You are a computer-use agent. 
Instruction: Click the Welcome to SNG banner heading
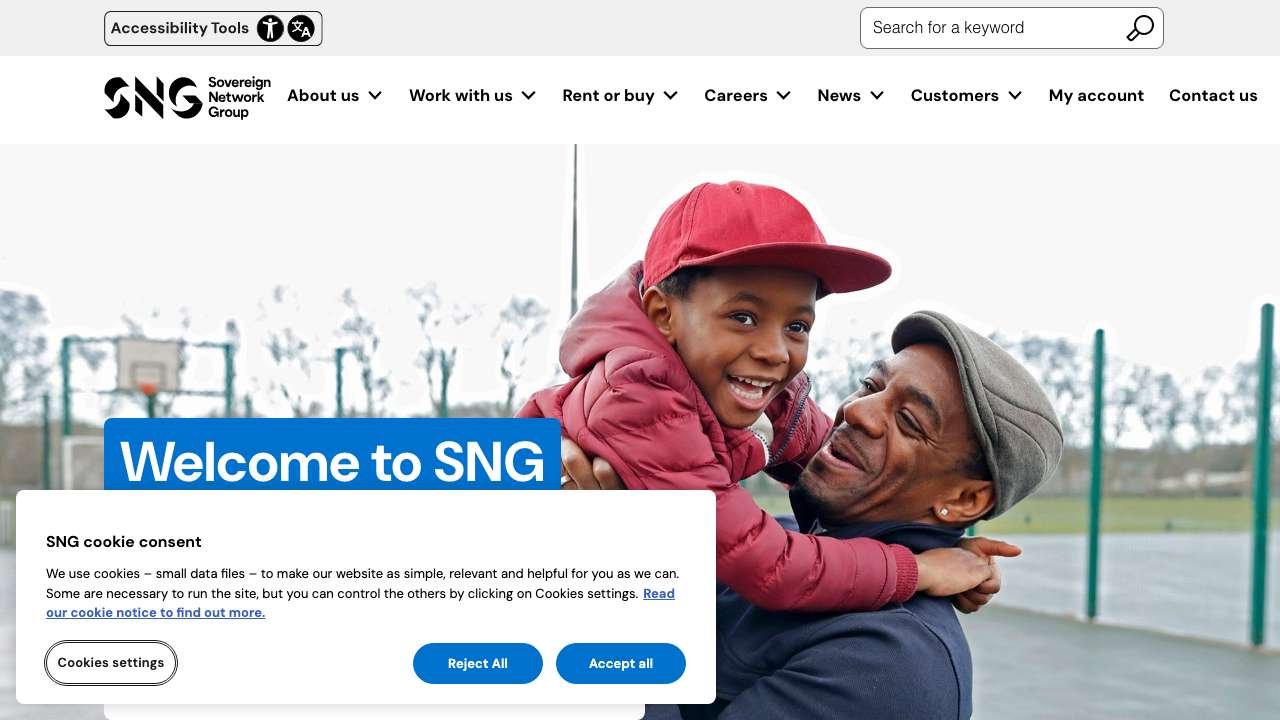(332, 461)
